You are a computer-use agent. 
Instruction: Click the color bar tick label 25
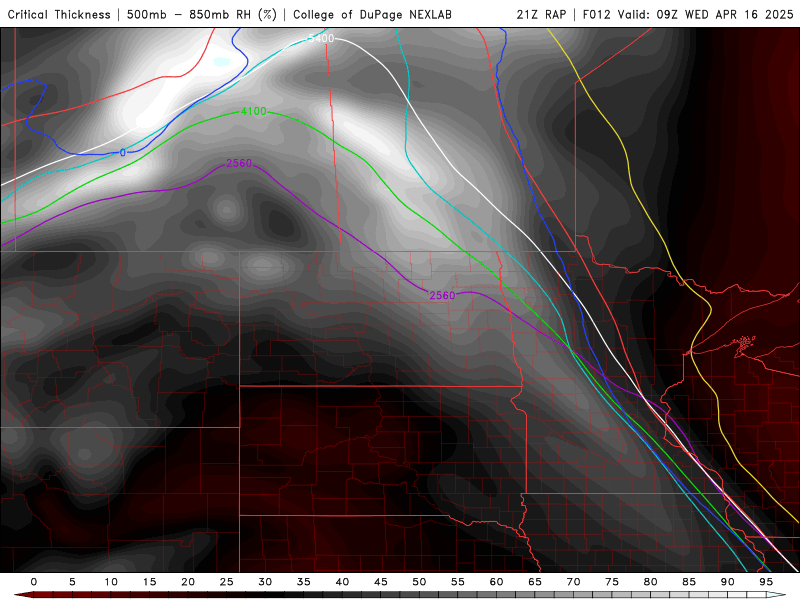pyautogui.click(x=227, y=582)
